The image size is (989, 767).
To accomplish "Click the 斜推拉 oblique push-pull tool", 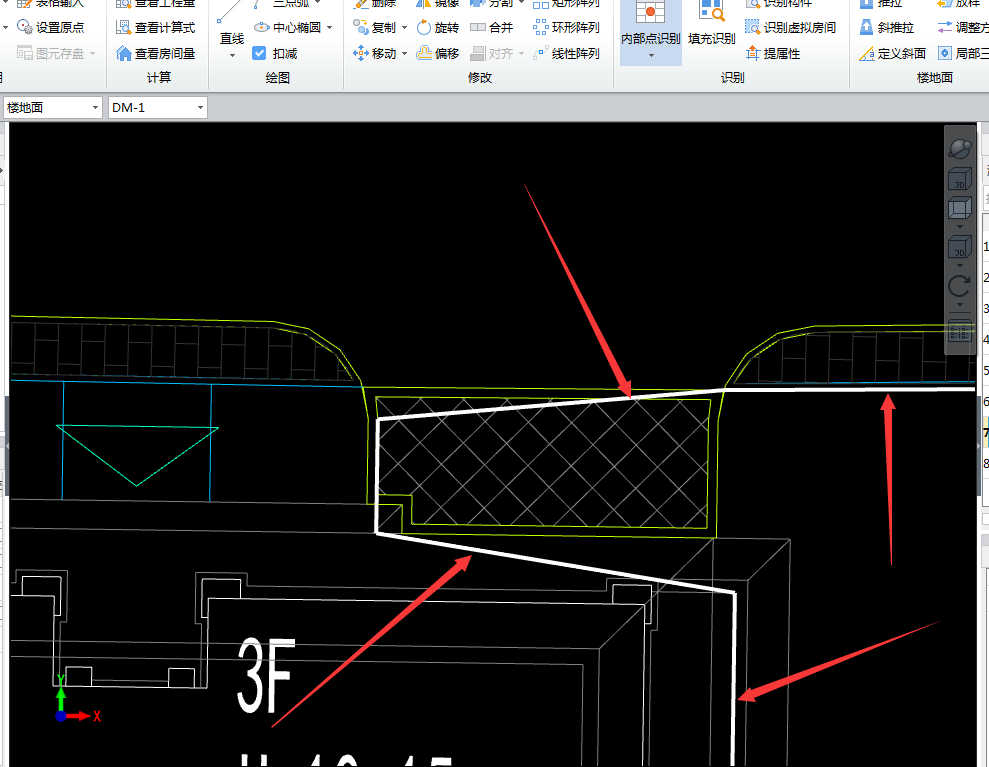I will tap(887, 27).
